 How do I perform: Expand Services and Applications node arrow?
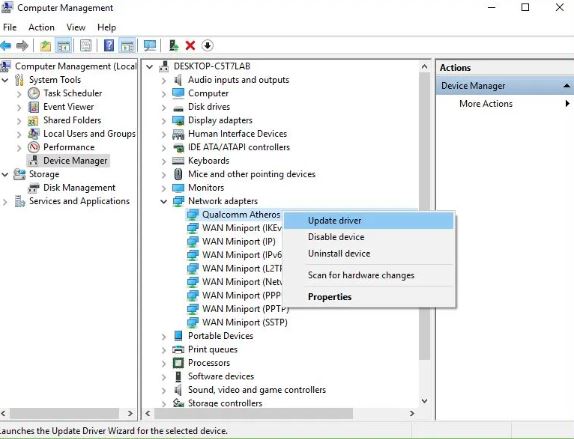coord(5,201)
